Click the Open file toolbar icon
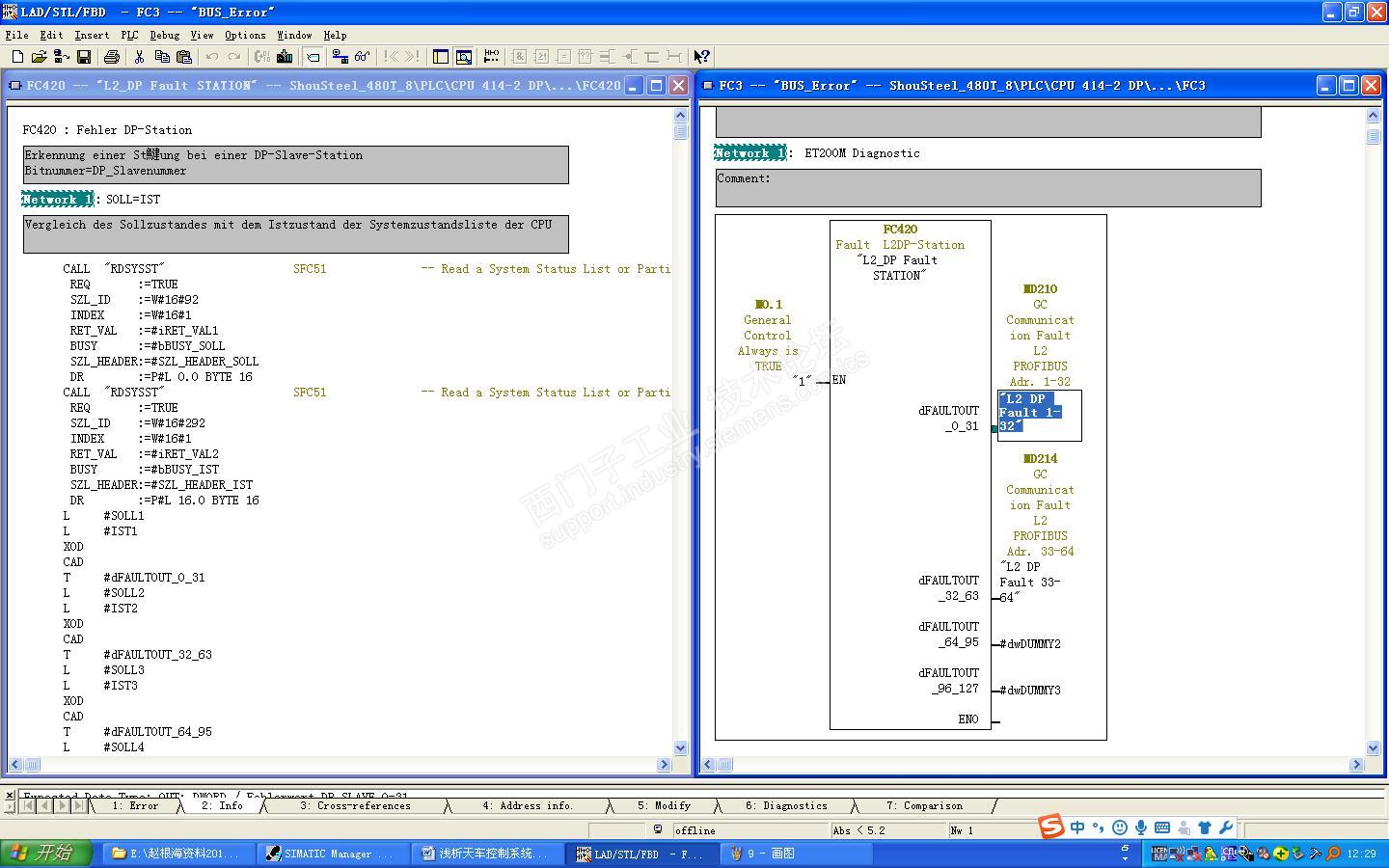 pyautogui.click(x=39, y=57)
